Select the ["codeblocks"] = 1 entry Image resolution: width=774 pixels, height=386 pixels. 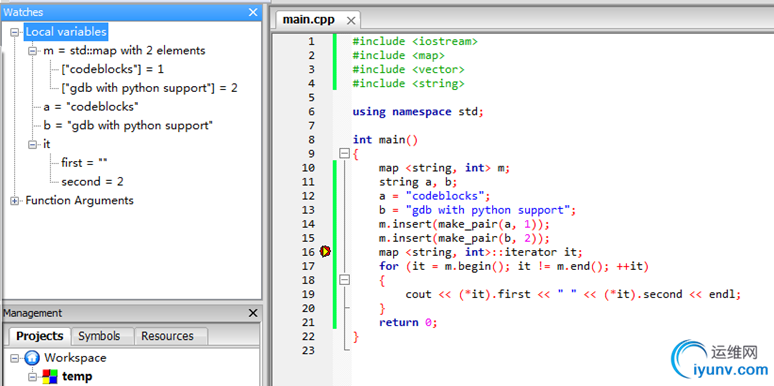coord(113,69)
